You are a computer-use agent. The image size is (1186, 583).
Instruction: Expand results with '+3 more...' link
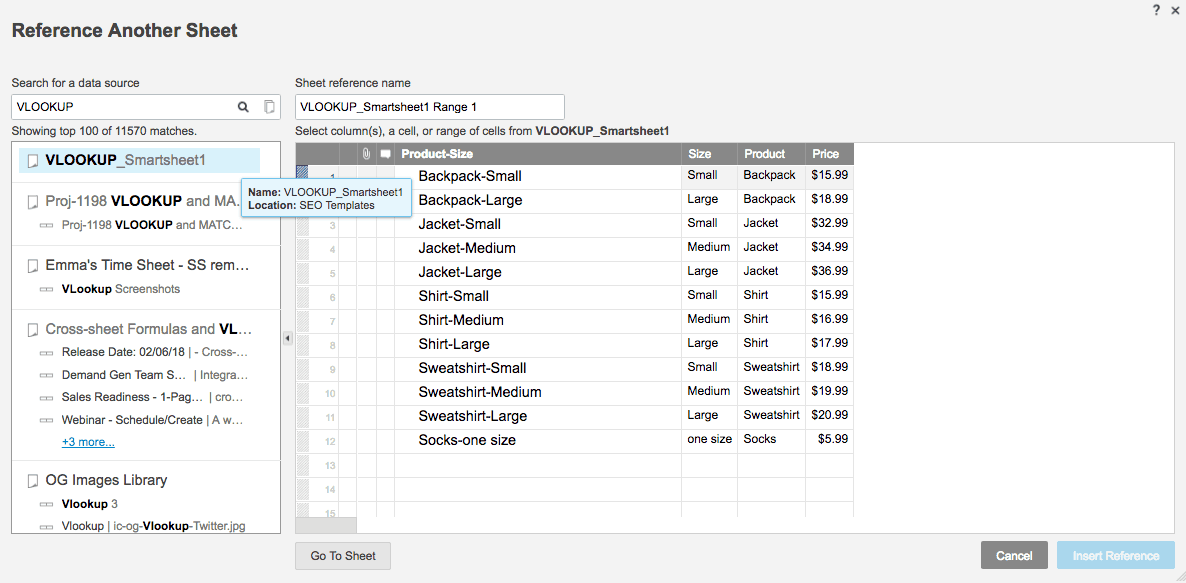click(88, 442)
